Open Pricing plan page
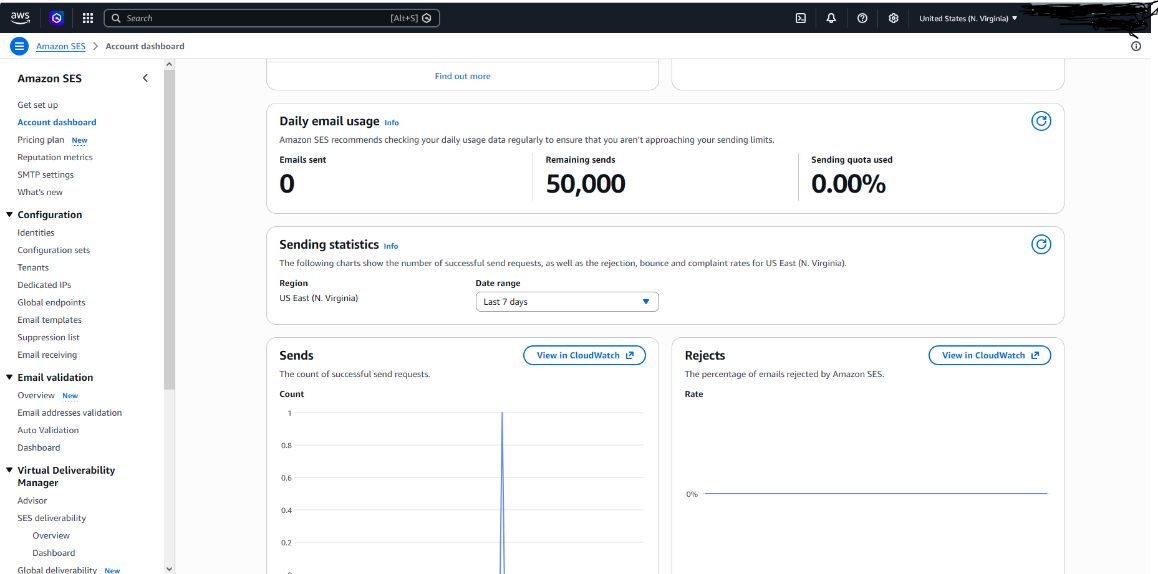The width and height of the screenshot is (1158, 574). [41, 140]
